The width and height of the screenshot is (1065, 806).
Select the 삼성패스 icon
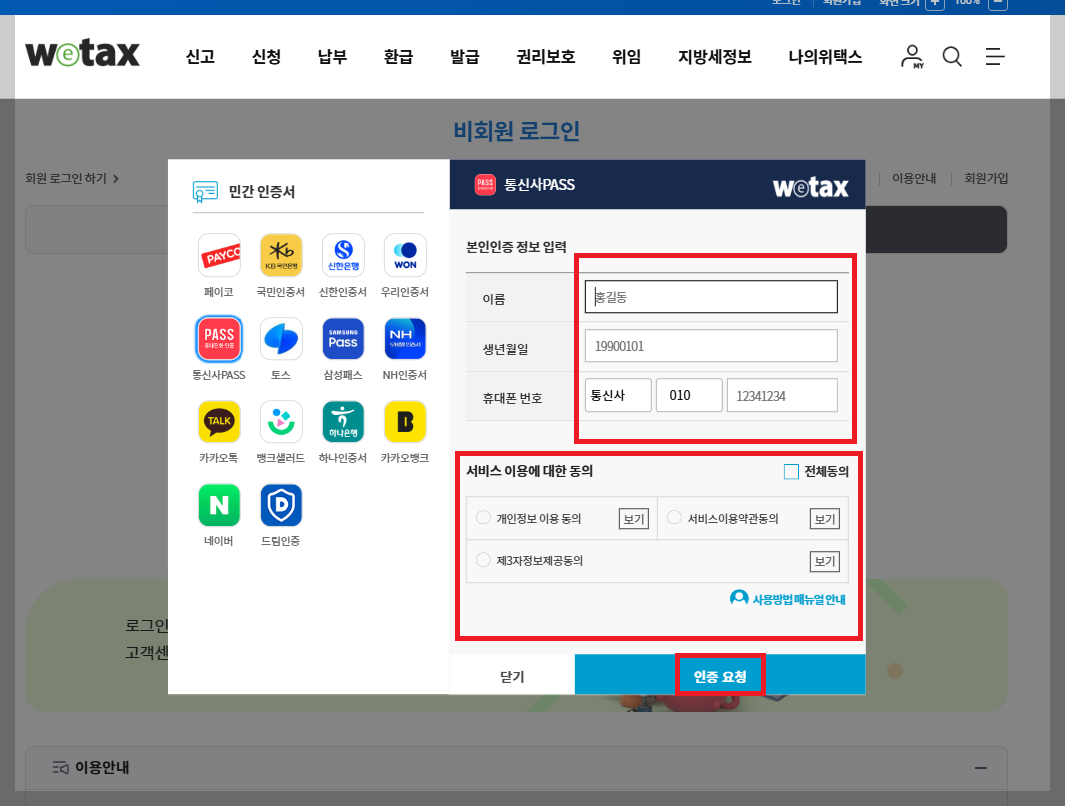(343, 338)
